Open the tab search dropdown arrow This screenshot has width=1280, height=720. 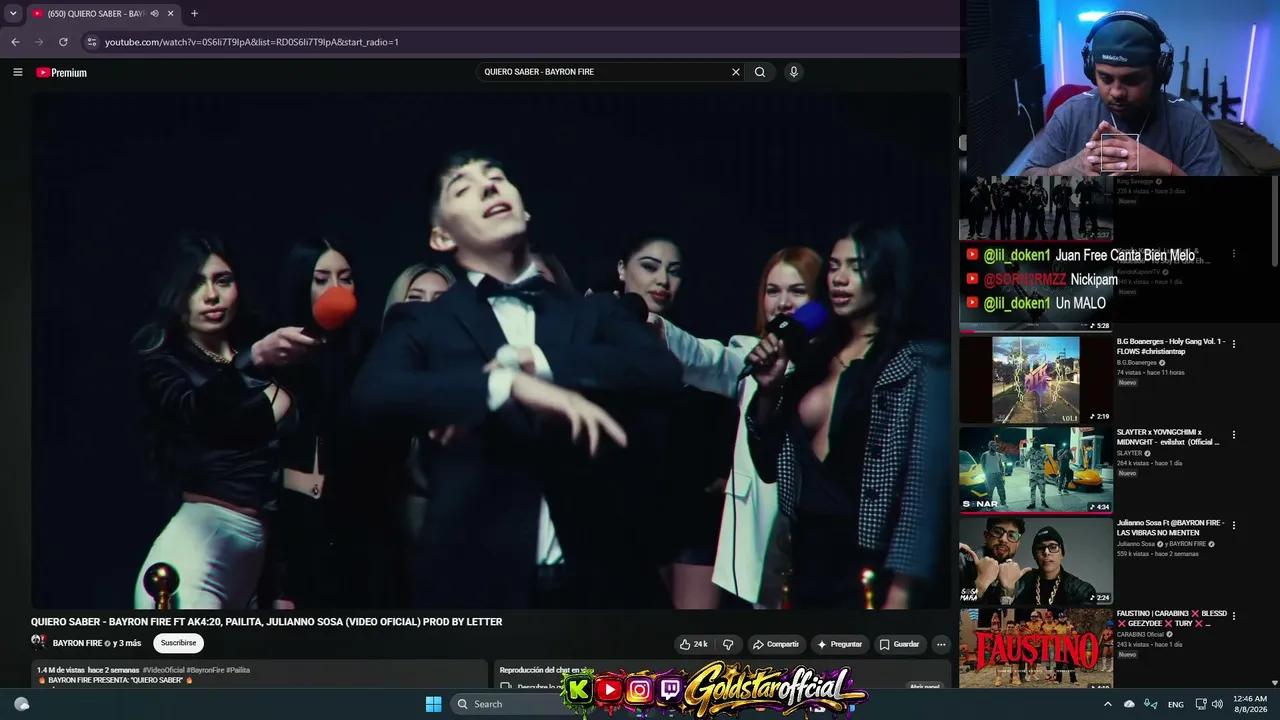[x=13, y=14]
